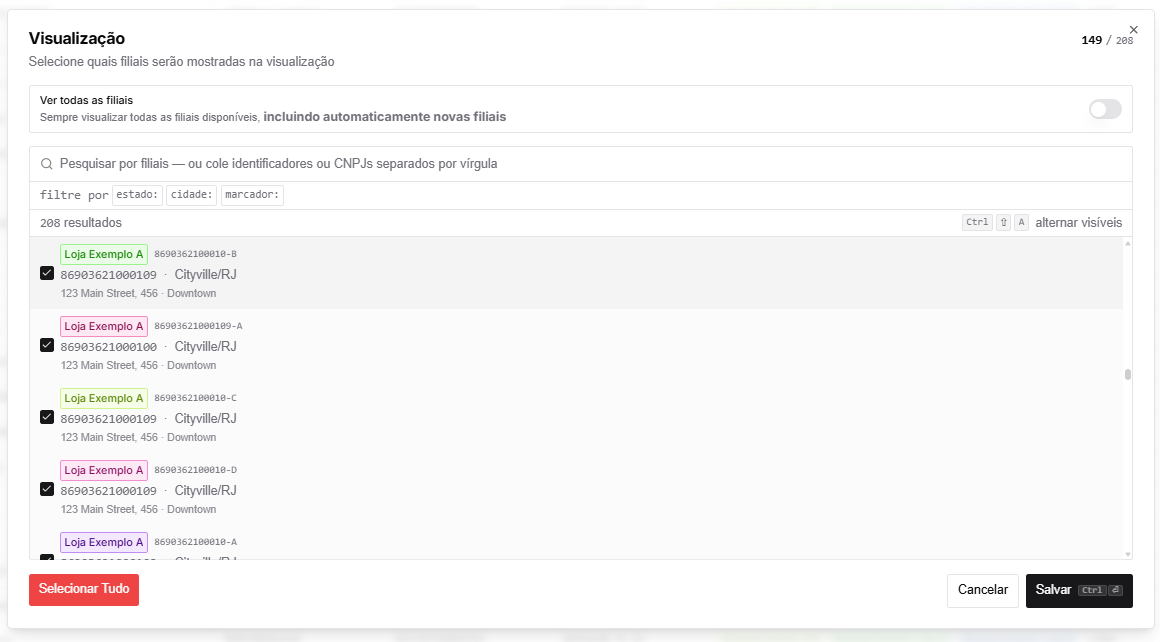Screen dimensions: 1160x642
Task: Click the green 'Loja Exemplo A' tag in first row
Action: (x=104, y=254)
